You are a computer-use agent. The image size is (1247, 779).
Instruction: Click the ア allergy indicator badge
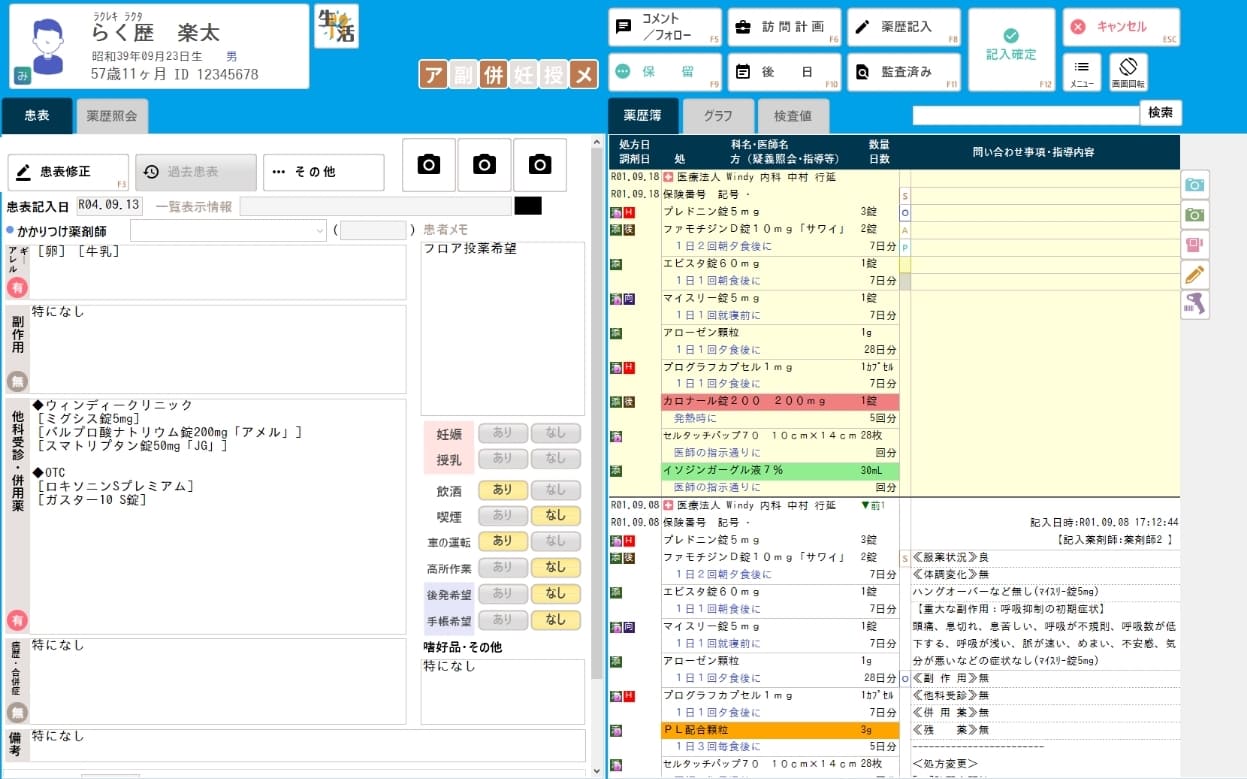click(432, 75)
